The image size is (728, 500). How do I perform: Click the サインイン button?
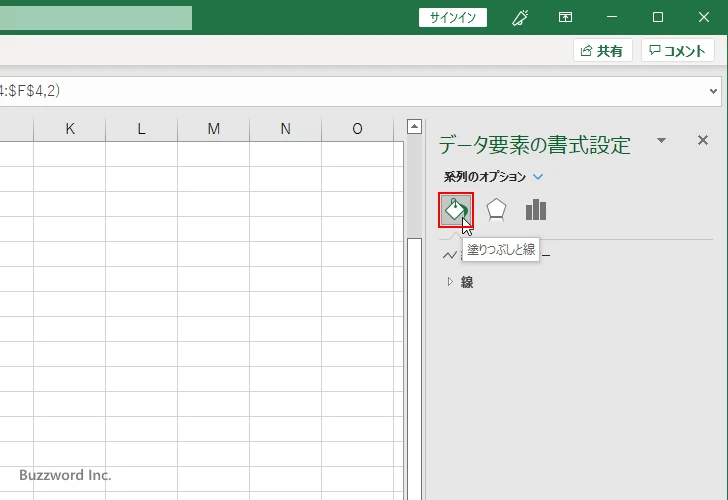click(x=453, y=17)
